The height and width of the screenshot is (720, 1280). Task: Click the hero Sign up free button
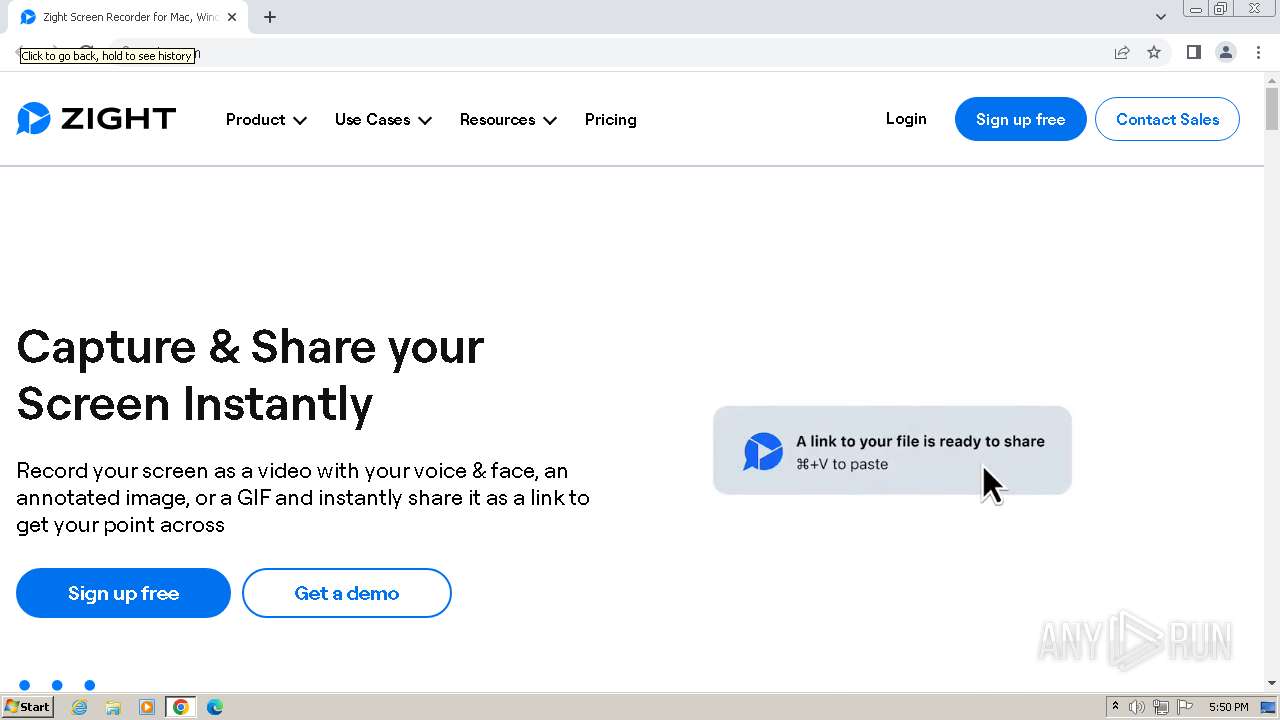coord(123,593)
